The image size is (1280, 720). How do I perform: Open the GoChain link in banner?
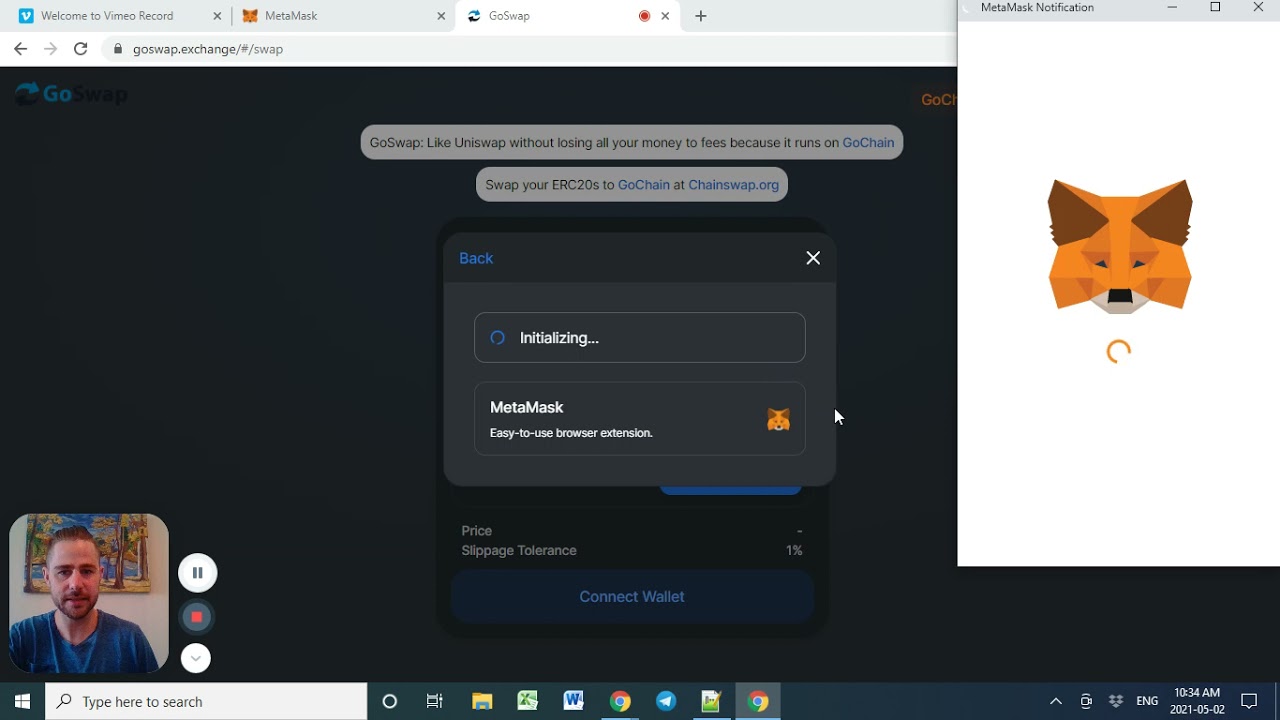click(x=868, y=142)
